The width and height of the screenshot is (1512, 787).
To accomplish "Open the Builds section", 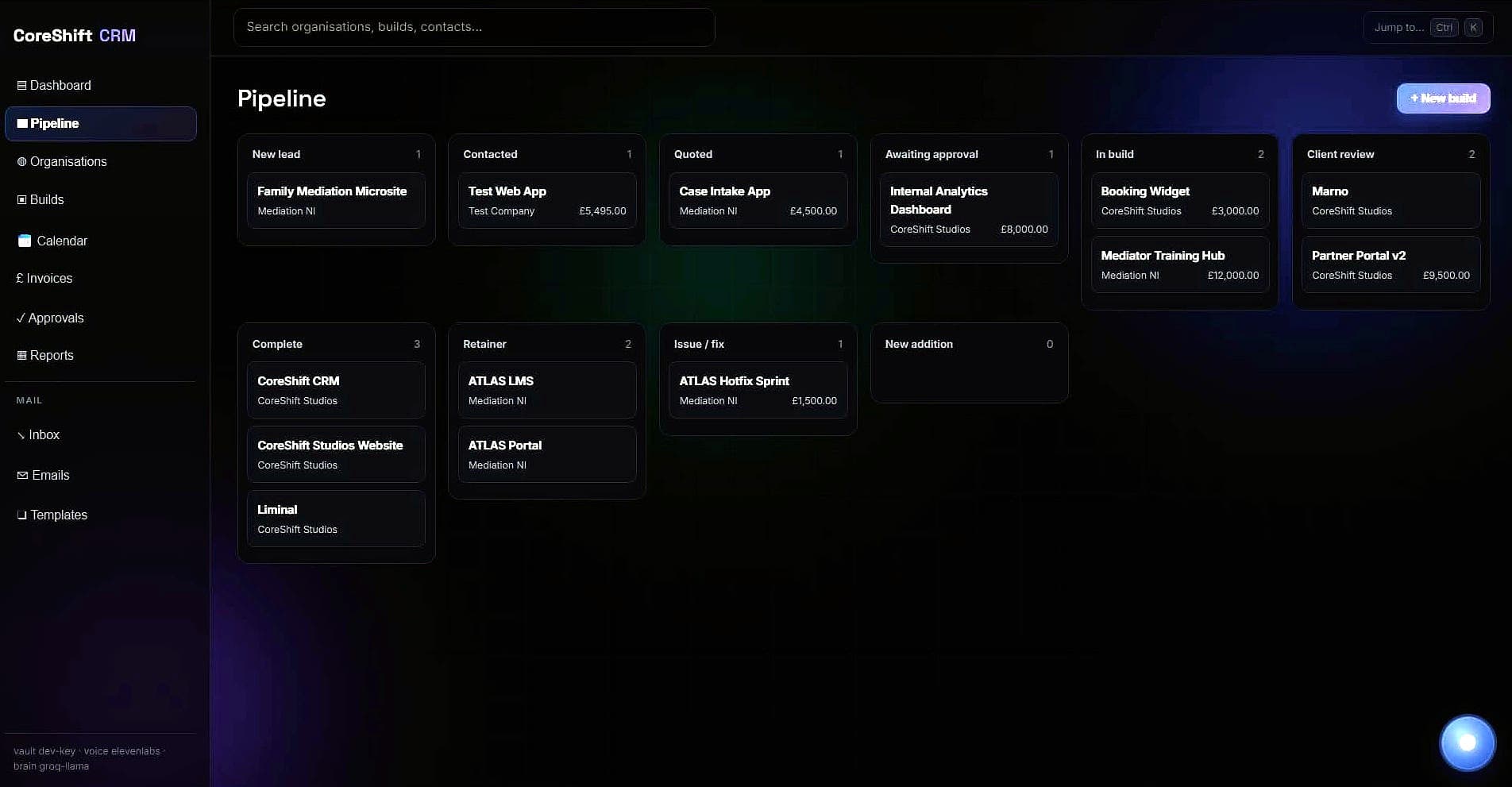I will (x=100, y=200).
